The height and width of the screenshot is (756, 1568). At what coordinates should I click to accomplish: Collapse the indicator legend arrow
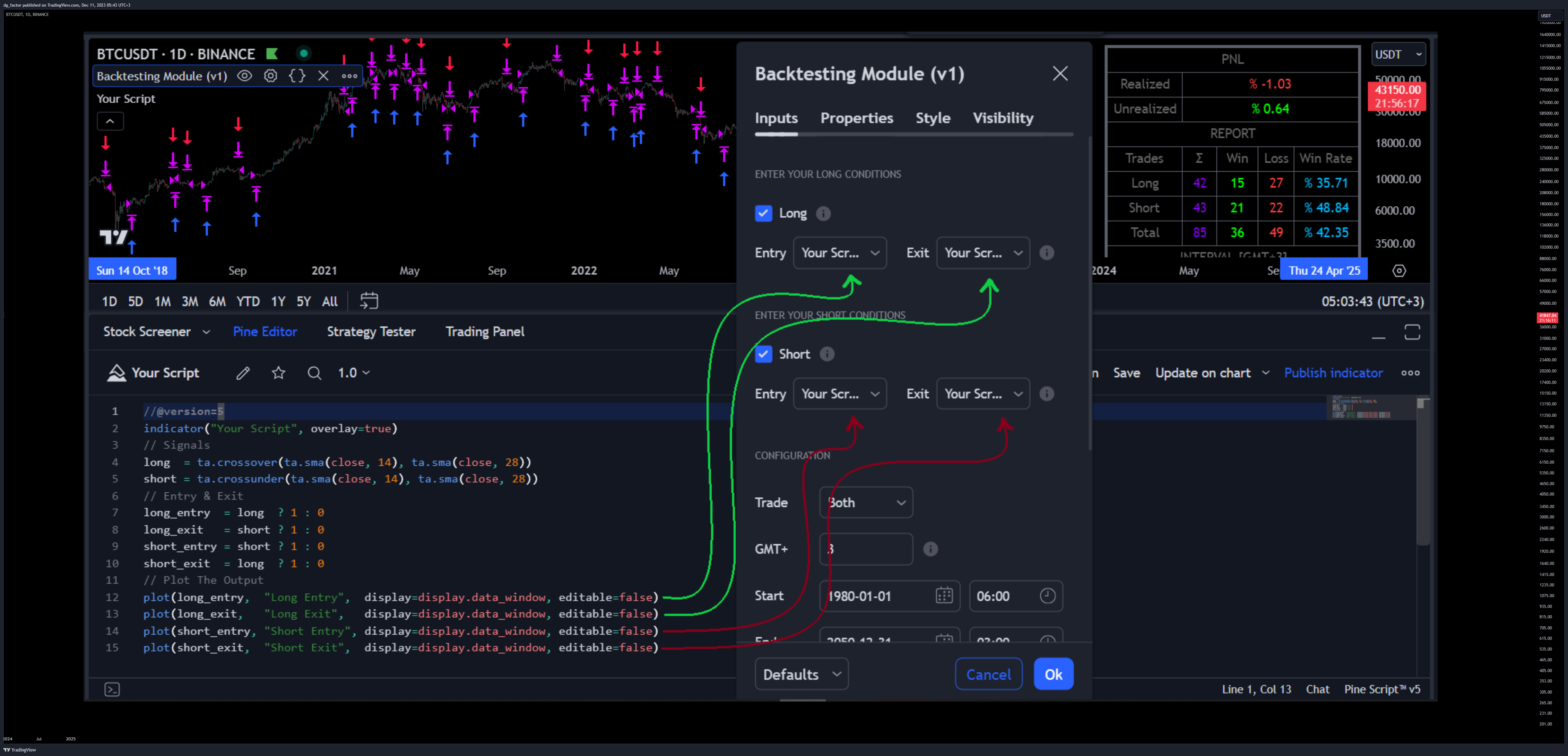[x=110, y=121]
